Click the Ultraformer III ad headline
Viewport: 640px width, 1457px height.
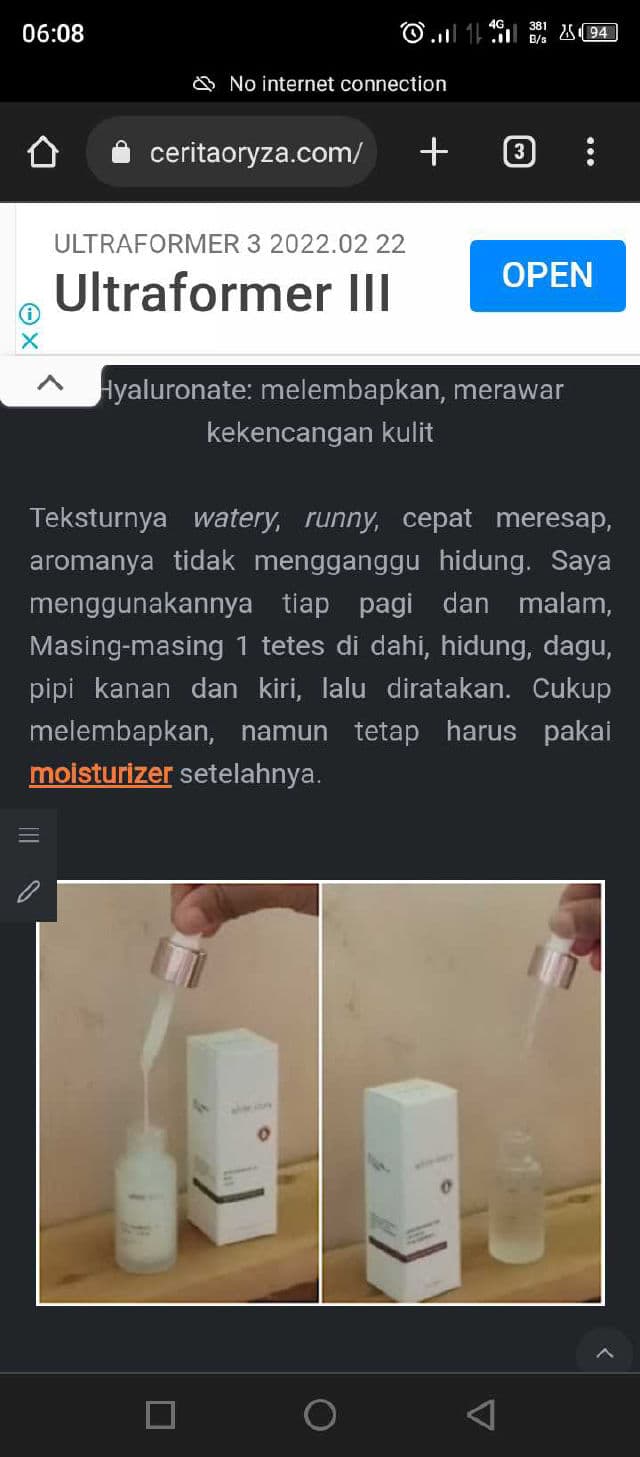click(x=222, y=294)
